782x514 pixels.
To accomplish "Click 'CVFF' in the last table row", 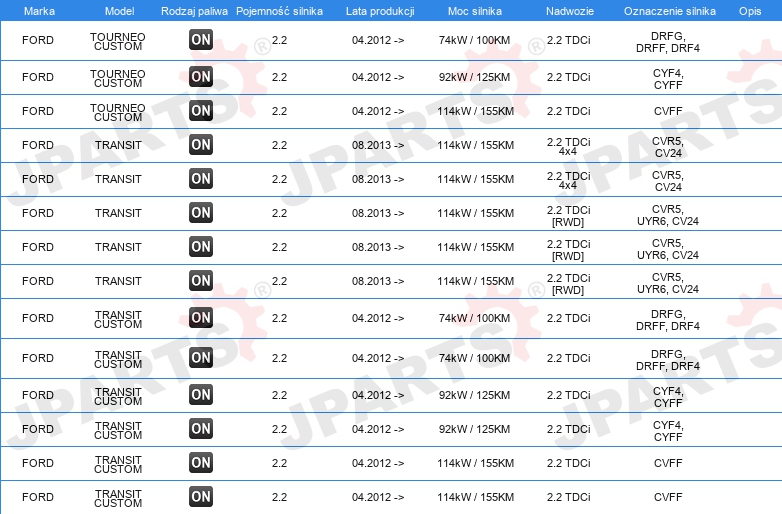I will click(x=668, y=497).
